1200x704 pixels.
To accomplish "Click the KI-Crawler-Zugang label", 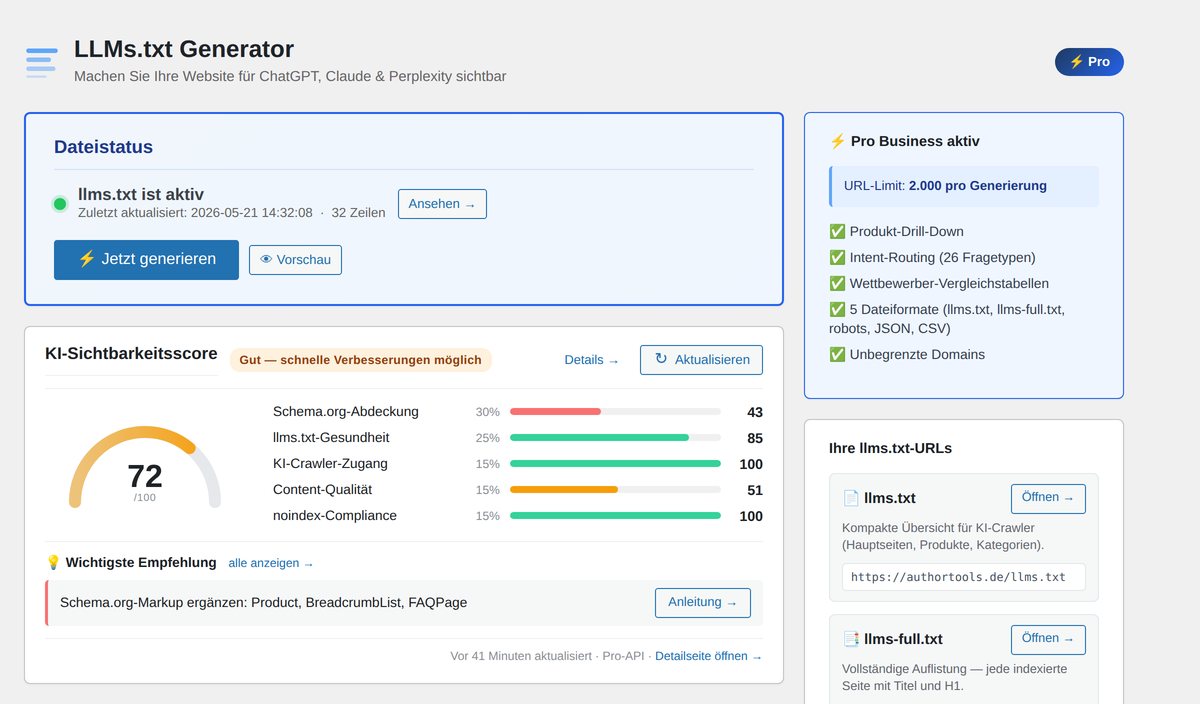I will click(x=330, y=464).
